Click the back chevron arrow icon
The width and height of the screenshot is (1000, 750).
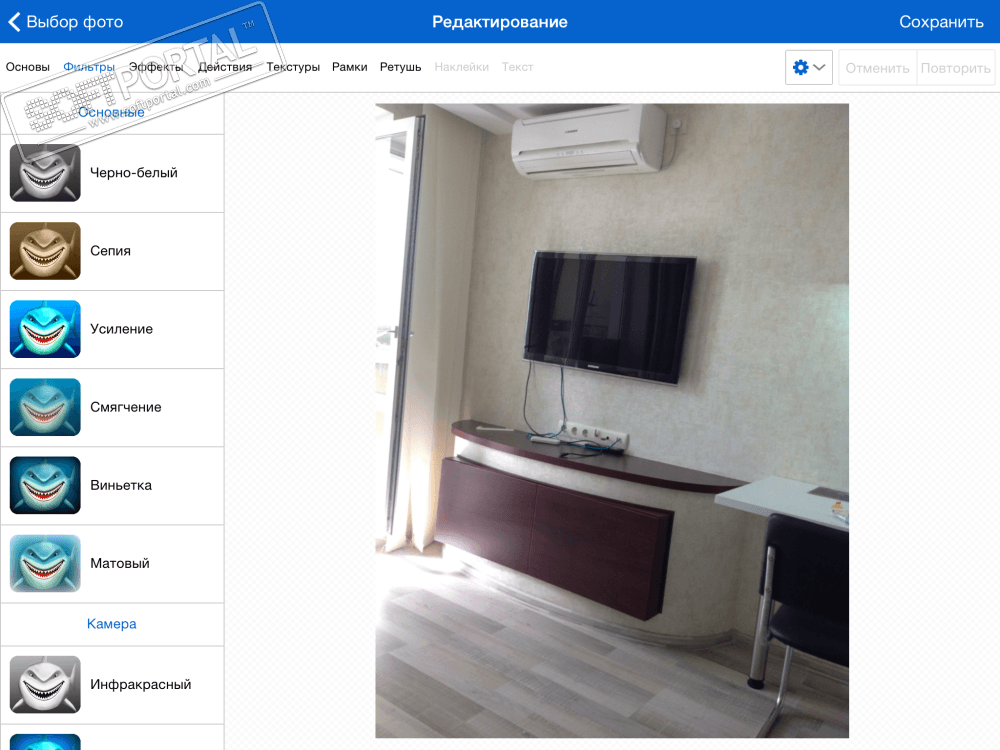(14, 22)
